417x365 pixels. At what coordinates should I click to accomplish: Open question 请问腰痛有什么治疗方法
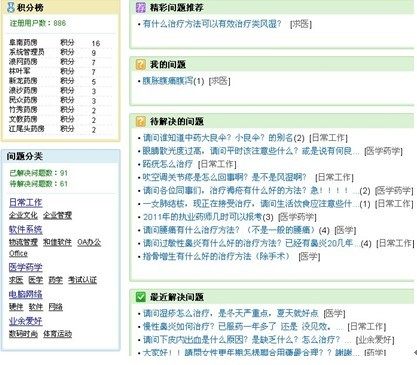230,230
